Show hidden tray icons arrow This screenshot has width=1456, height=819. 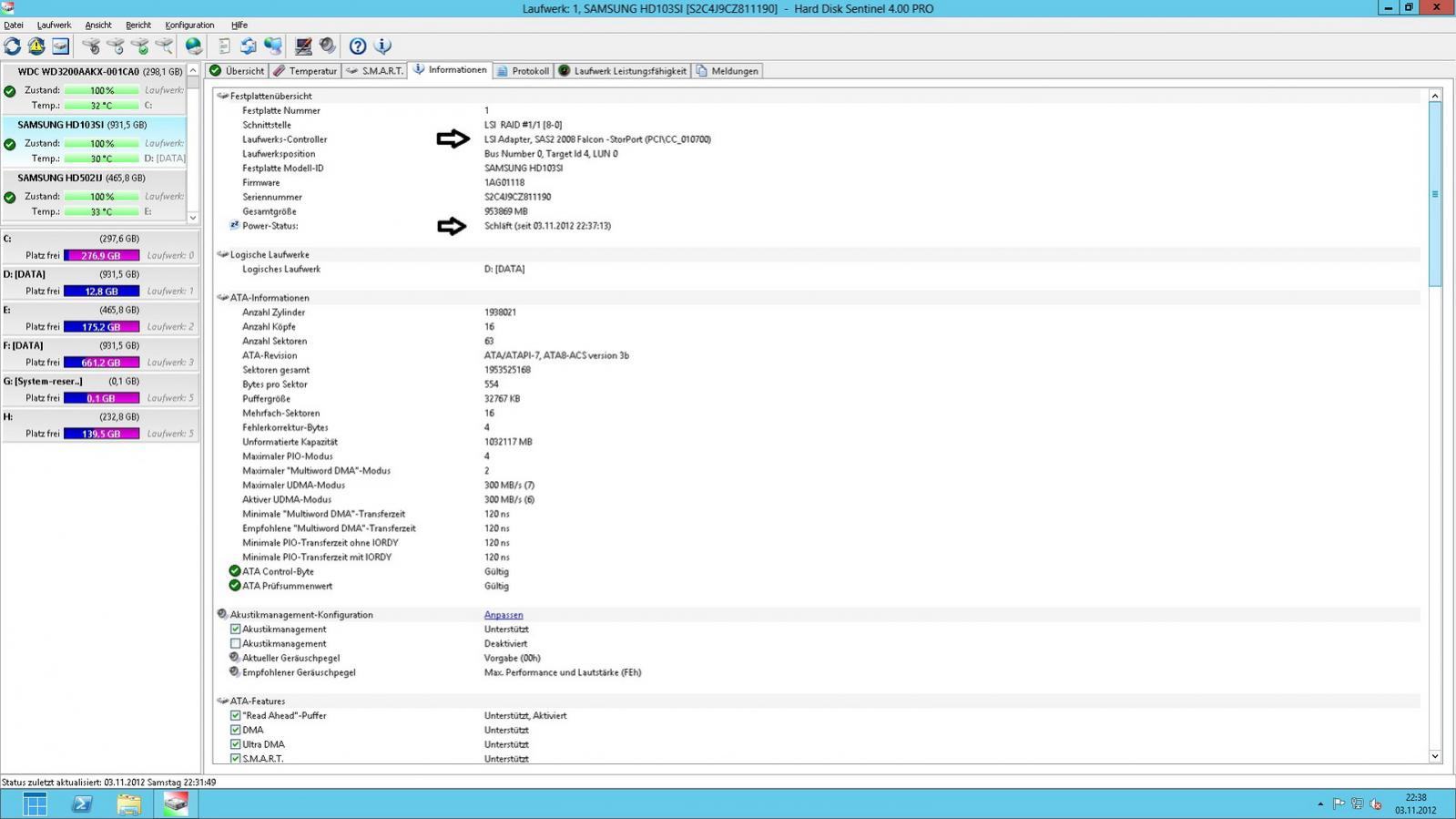coord(1319,804)
